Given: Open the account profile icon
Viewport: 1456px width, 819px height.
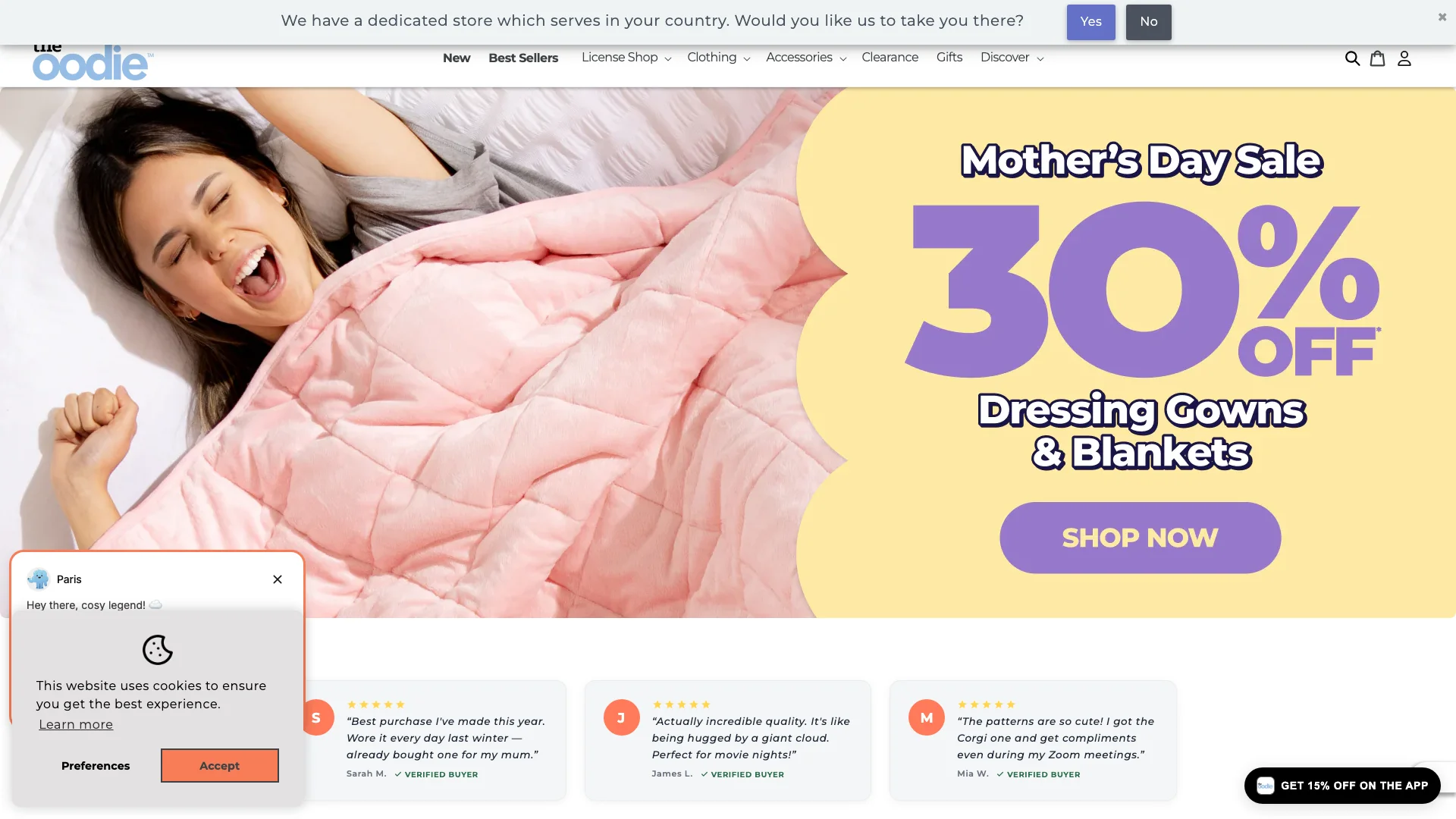Looking at the screenshot, I should (1404, 58).
